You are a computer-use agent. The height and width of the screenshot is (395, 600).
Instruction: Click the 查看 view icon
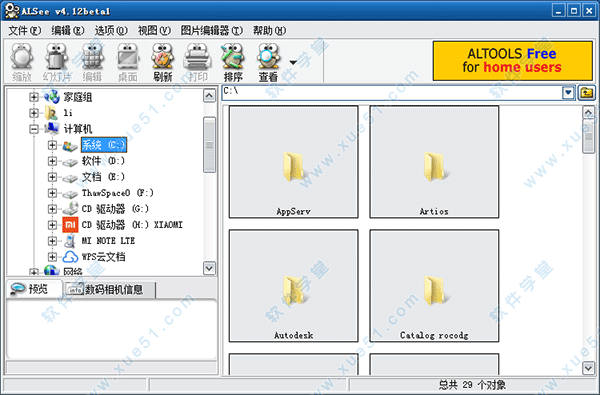coord(268,62)
